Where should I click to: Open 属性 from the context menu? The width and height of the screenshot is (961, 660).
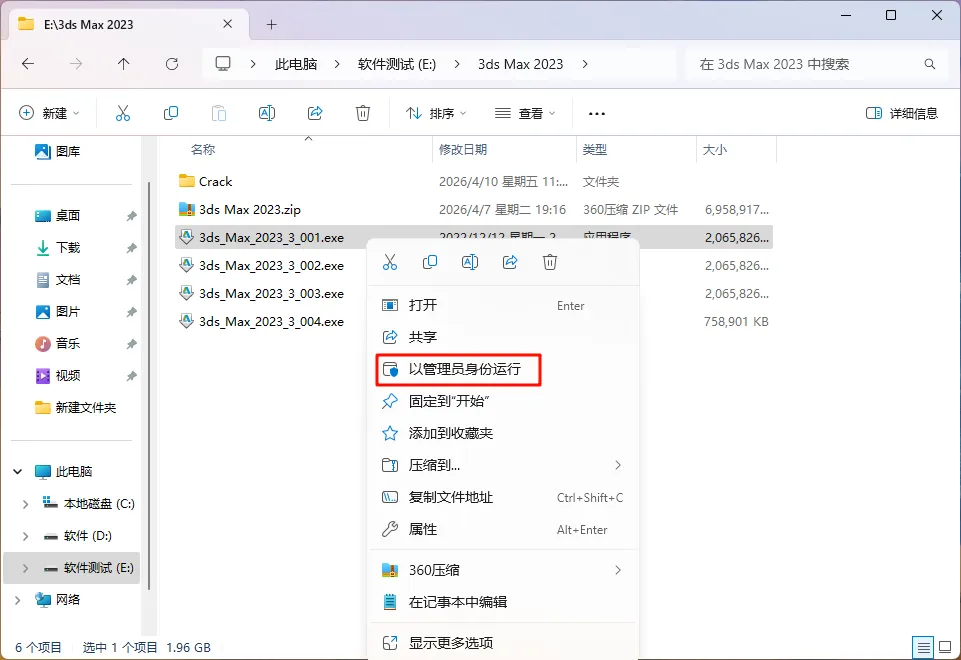[503, 529]
